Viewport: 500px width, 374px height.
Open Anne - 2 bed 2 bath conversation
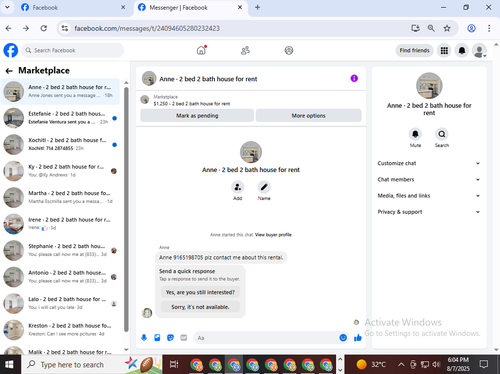[x=61, y=91]
